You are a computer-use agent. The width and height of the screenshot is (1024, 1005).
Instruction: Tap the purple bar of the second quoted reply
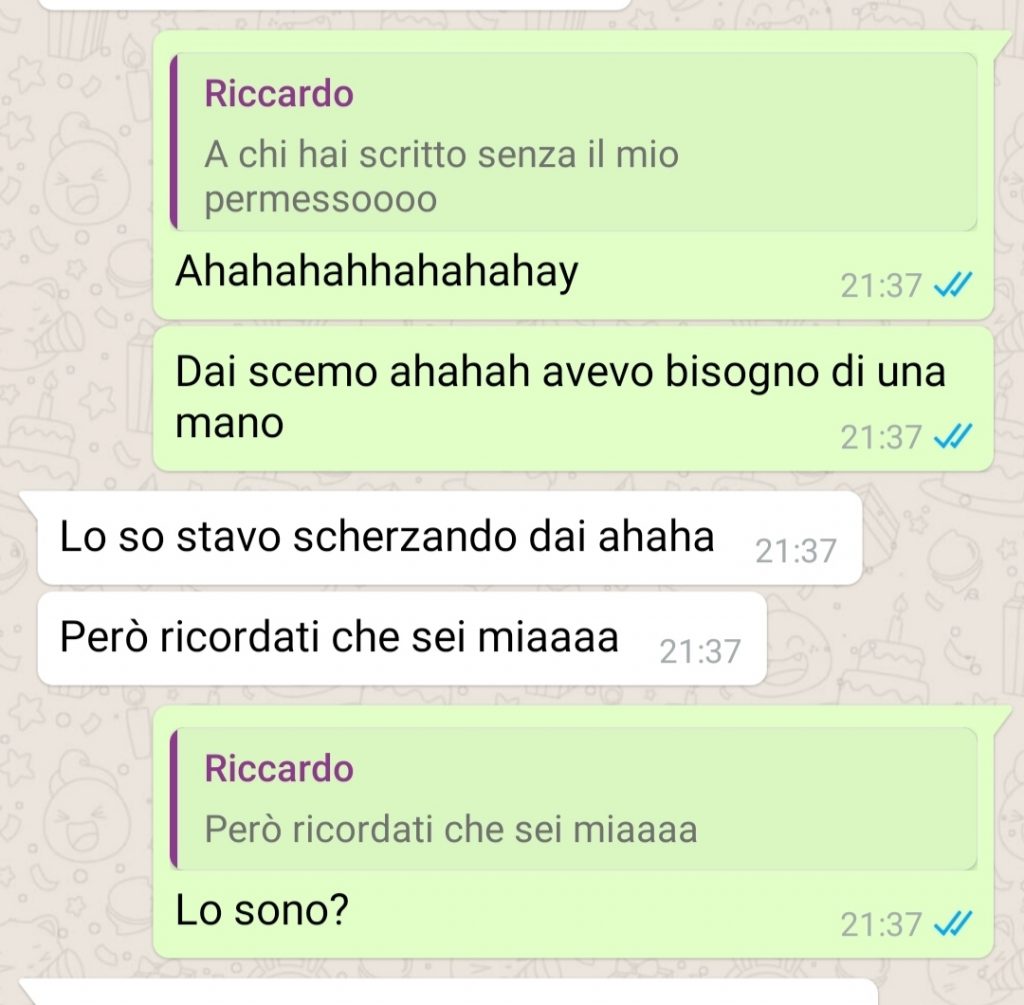[174, 799]
